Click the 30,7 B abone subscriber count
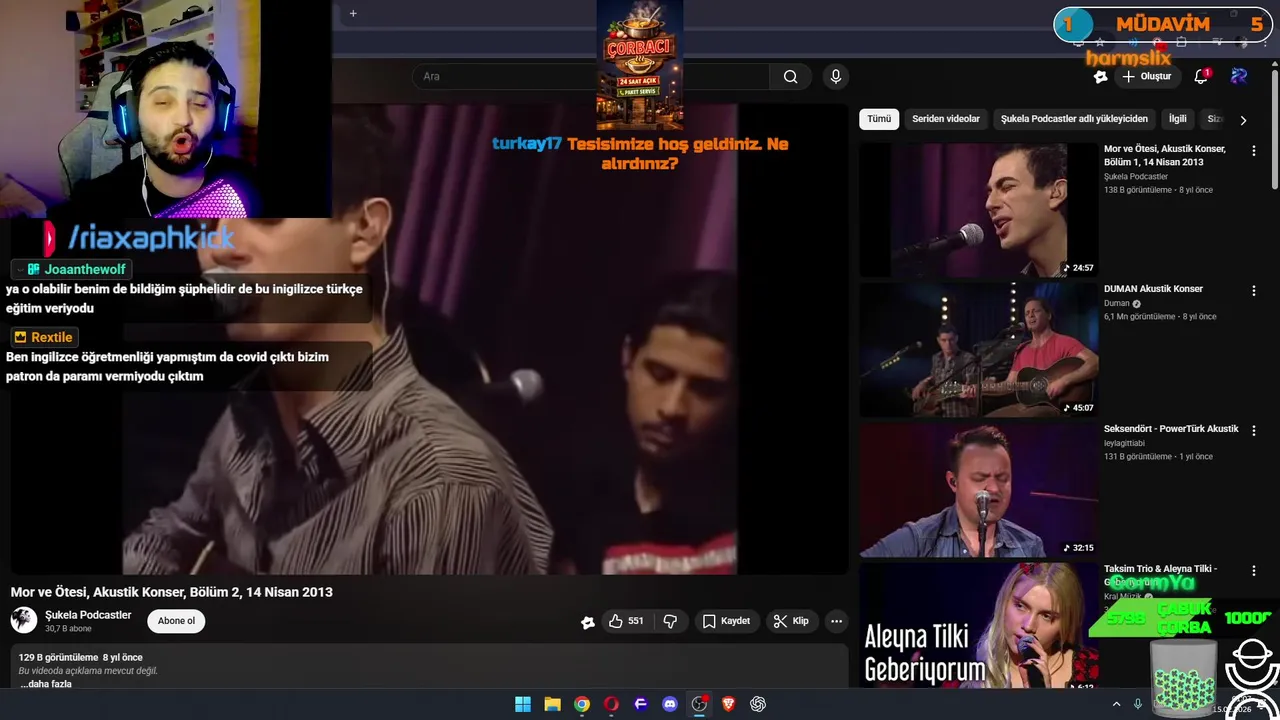This screenshot has height=720, width=1280. [x=68, y=629]
